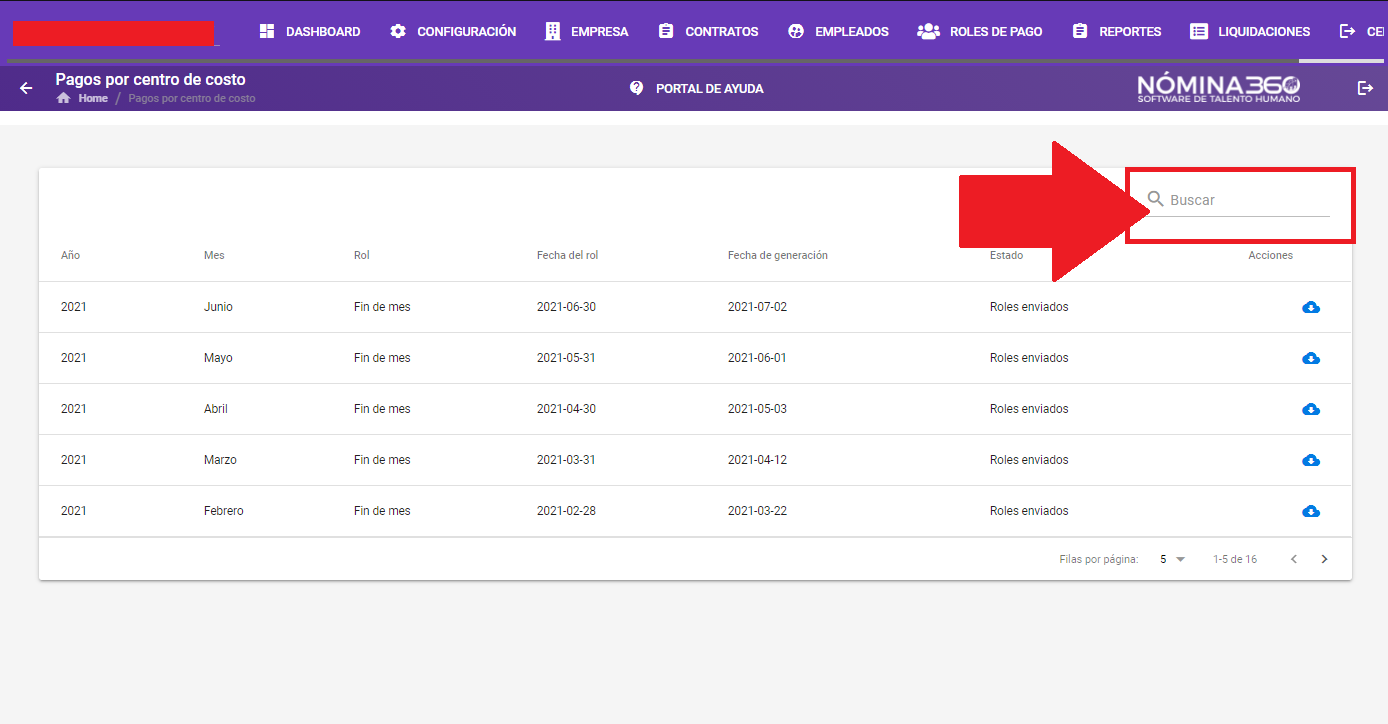
Task: Click the Fecha de generación column header
Action: (x=778, y=255)
